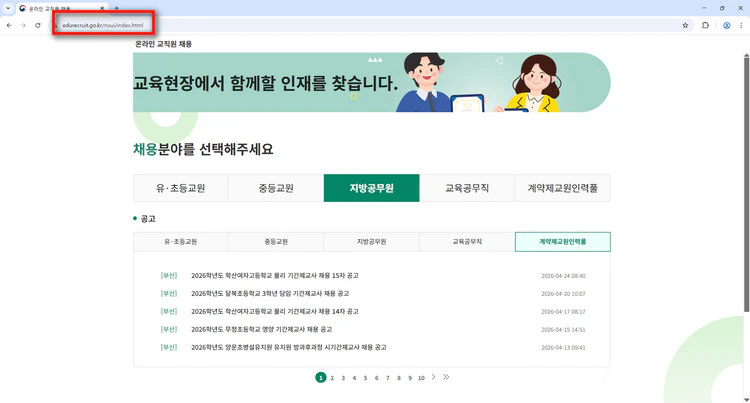Click the date 2026-04-13 09:41
Screen dimensions: 750x403
[563, 348]
